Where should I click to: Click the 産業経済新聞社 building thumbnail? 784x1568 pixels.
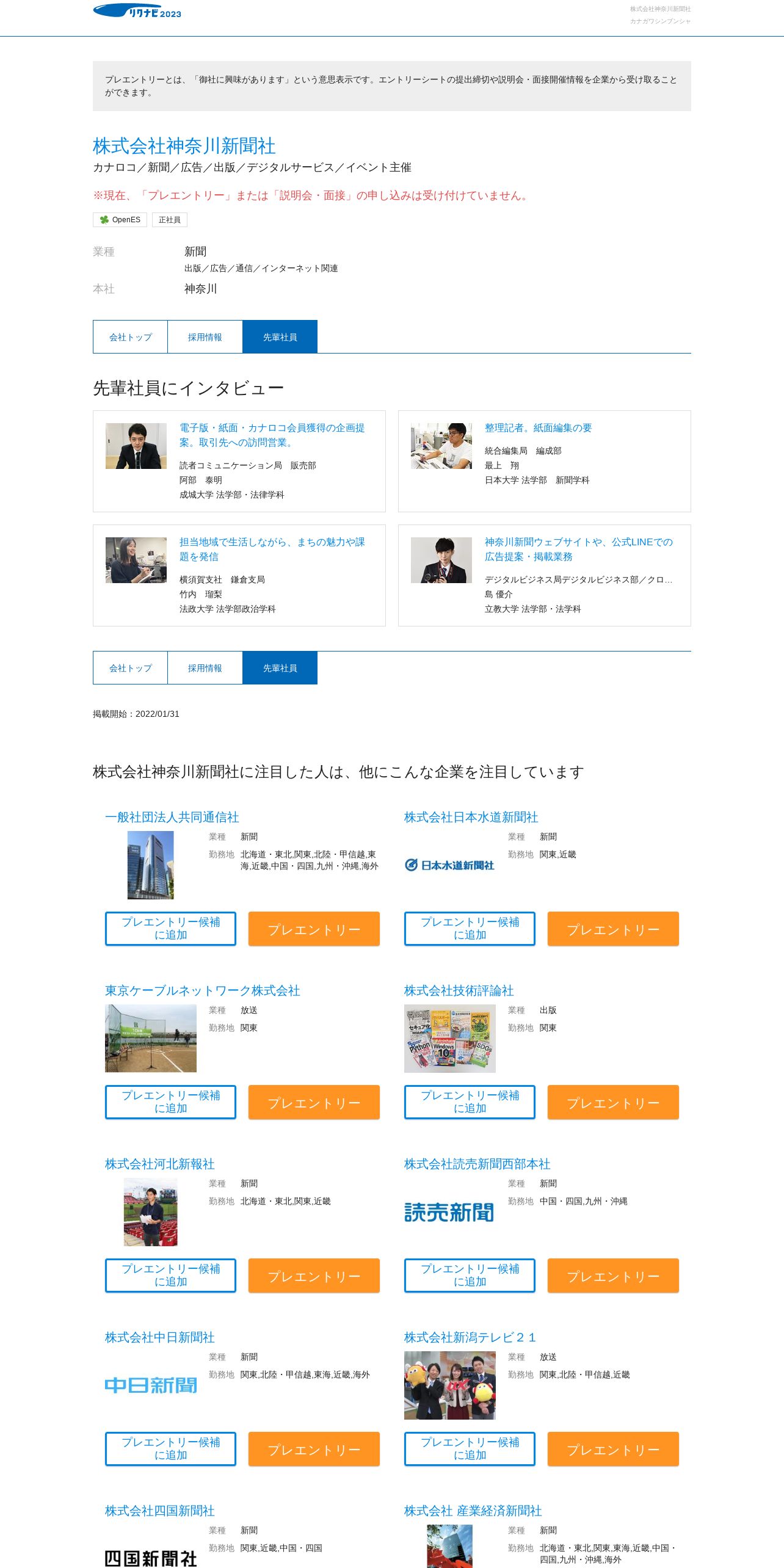coord(450,1546)
